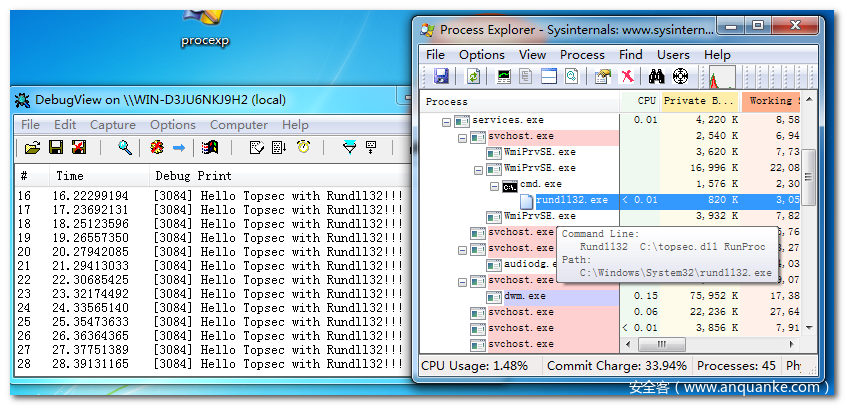845x406 pixels.
Task: Open the Process menu in Process Explorer
Action: (x=582, y=54)
